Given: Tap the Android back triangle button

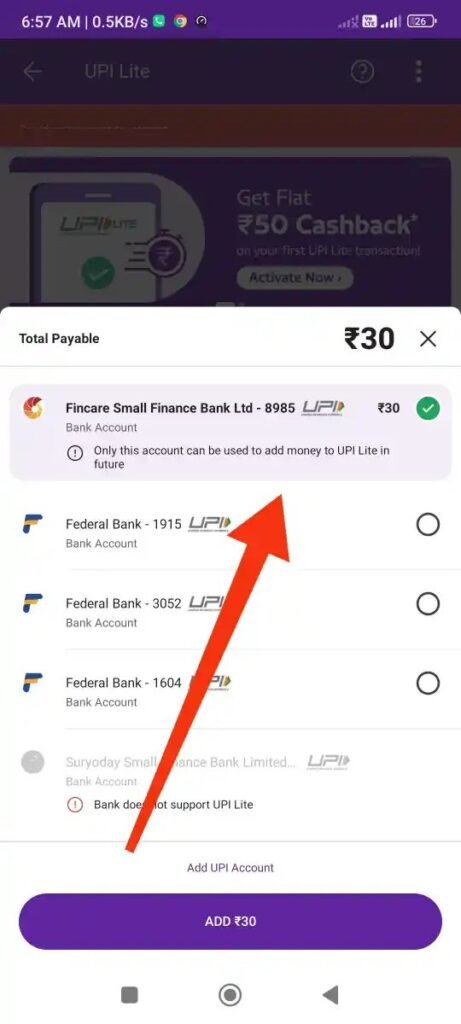Looking at the screenshot, I should pyautogui.click(x=330, y=995).
